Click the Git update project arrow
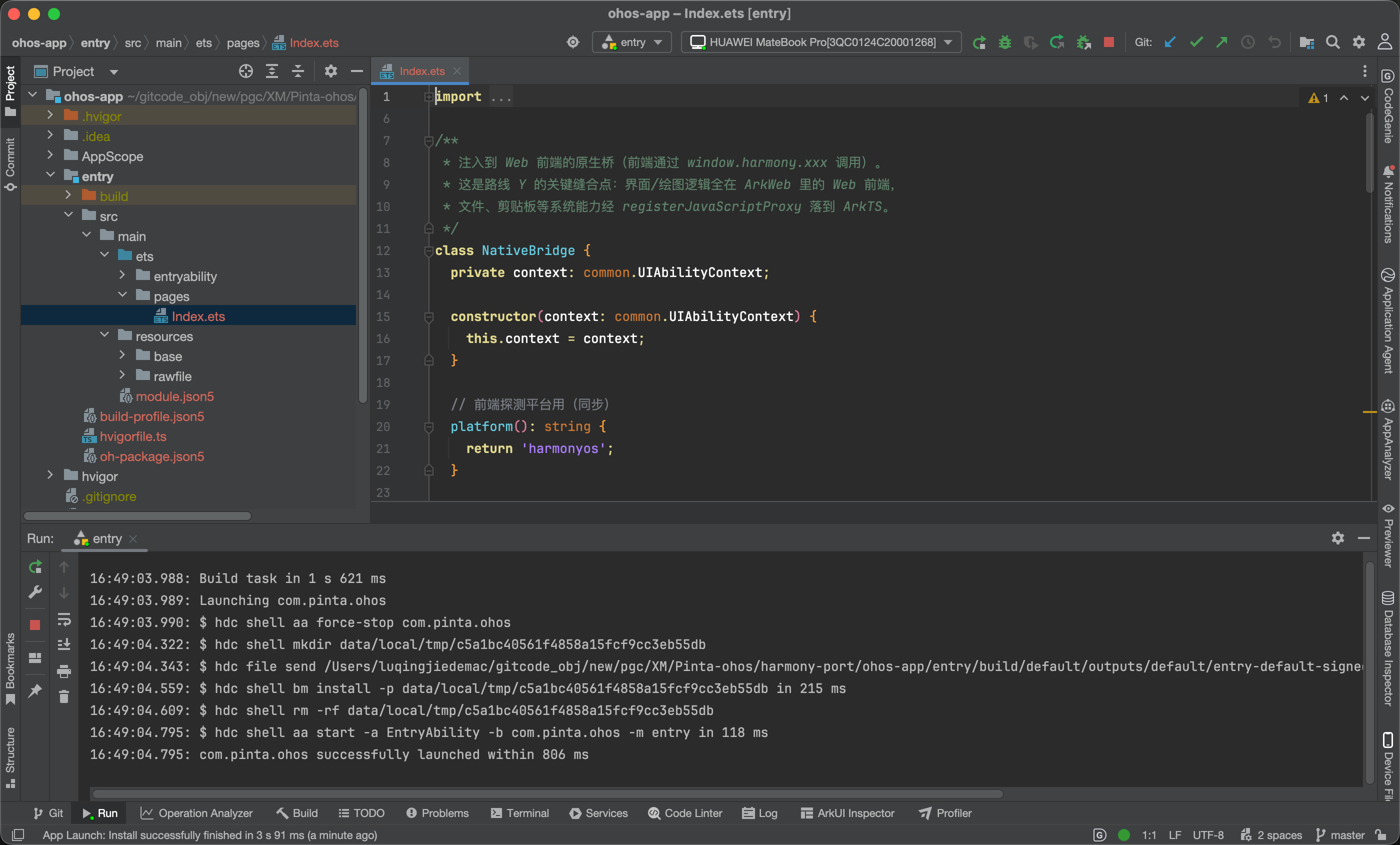Viewport: 1400px width, 845px height. (x=1169, y=42)
